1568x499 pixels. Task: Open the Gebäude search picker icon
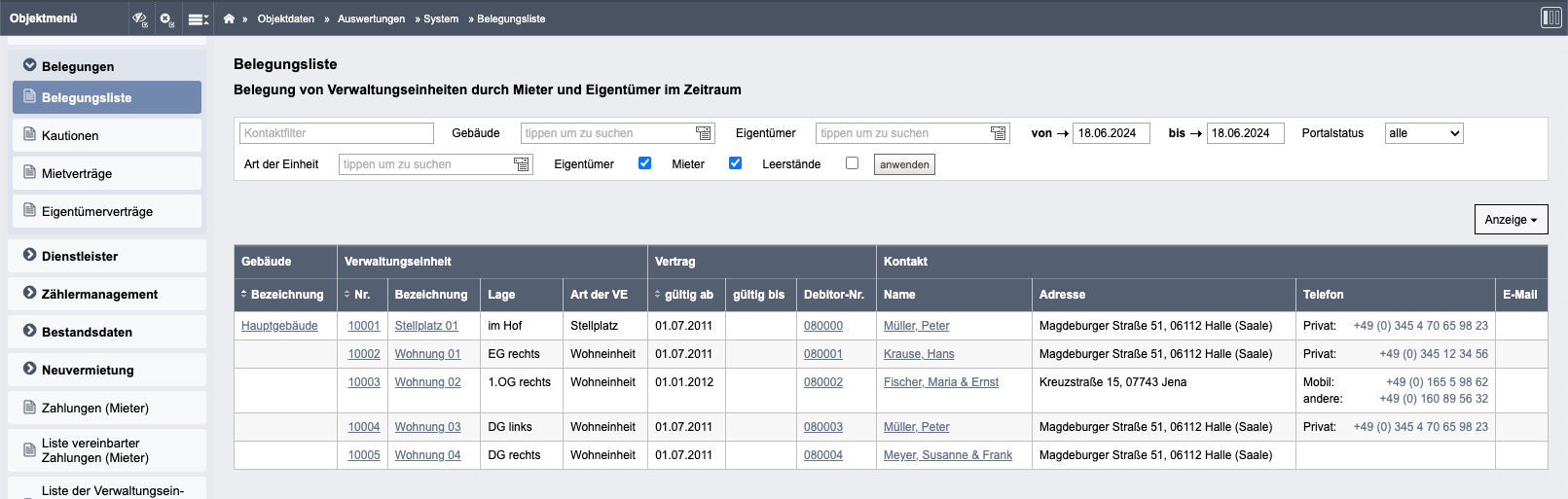704,133
